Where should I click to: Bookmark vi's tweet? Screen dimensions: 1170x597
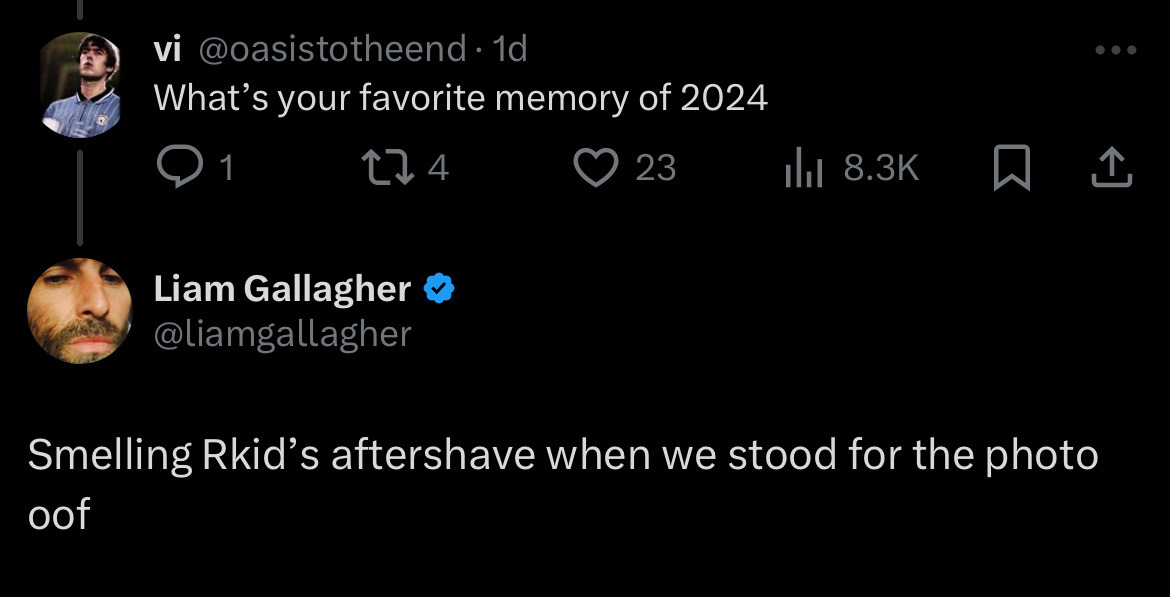click(1012, 168)
